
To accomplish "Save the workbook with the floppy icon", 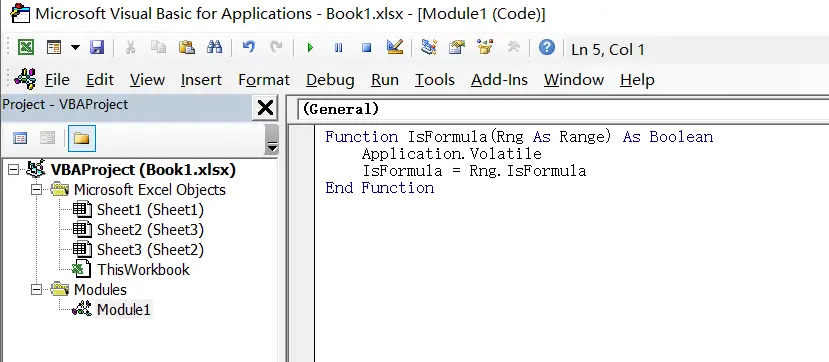I will [x=97, y=48].
